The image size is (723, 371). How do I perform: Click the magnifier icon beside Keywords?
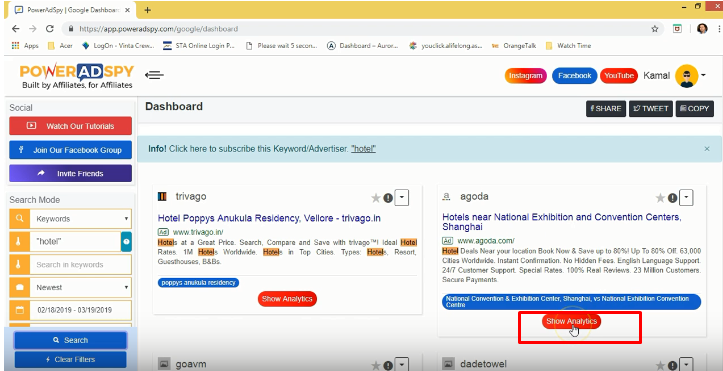19,219
